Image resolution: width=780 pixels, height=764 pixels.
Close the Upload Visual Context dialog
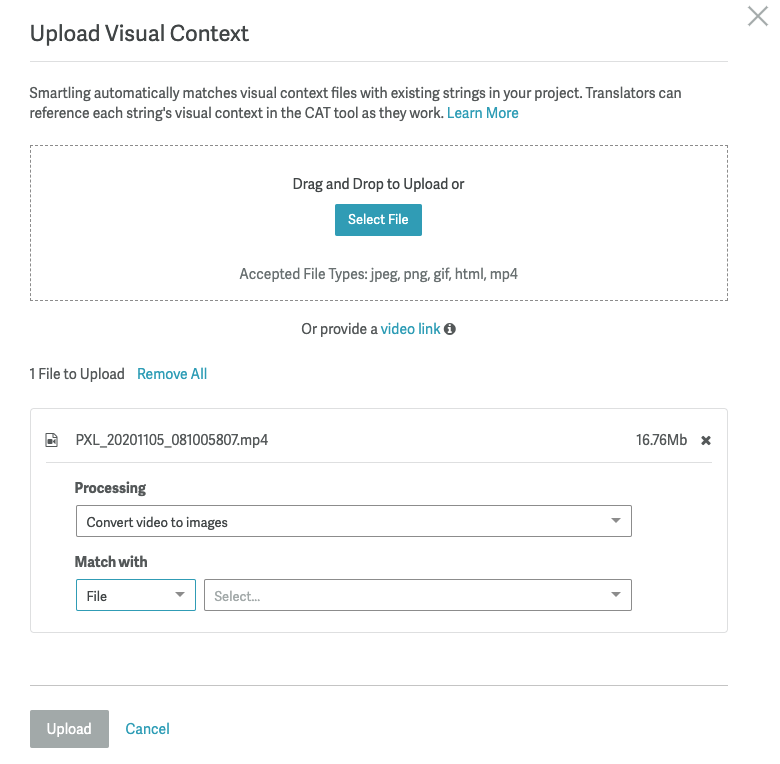coord(758,16)
